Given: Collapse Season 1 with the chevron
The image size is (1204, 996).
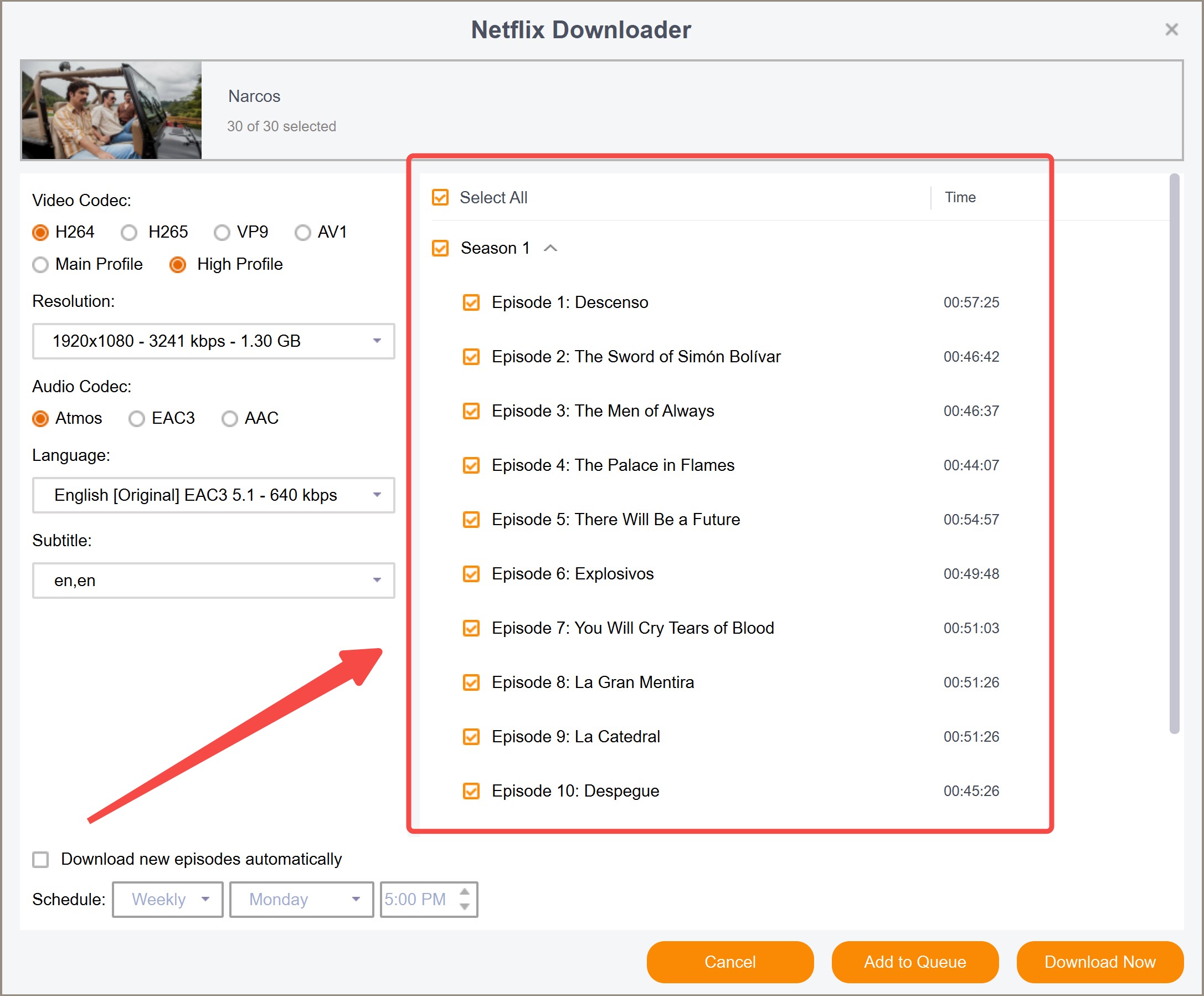Looking at the screenshot, I should tap(550, 248).
